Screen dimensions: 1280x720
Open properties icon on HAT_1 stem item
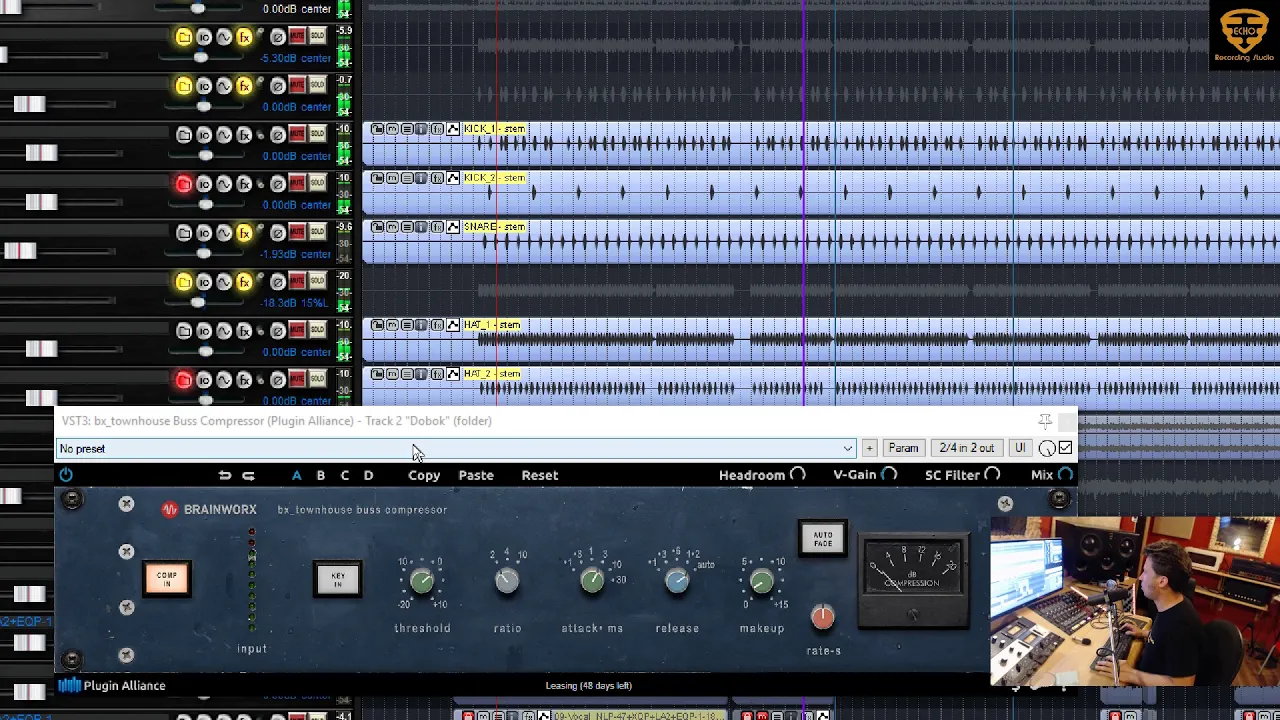click(x=422, y=325)
